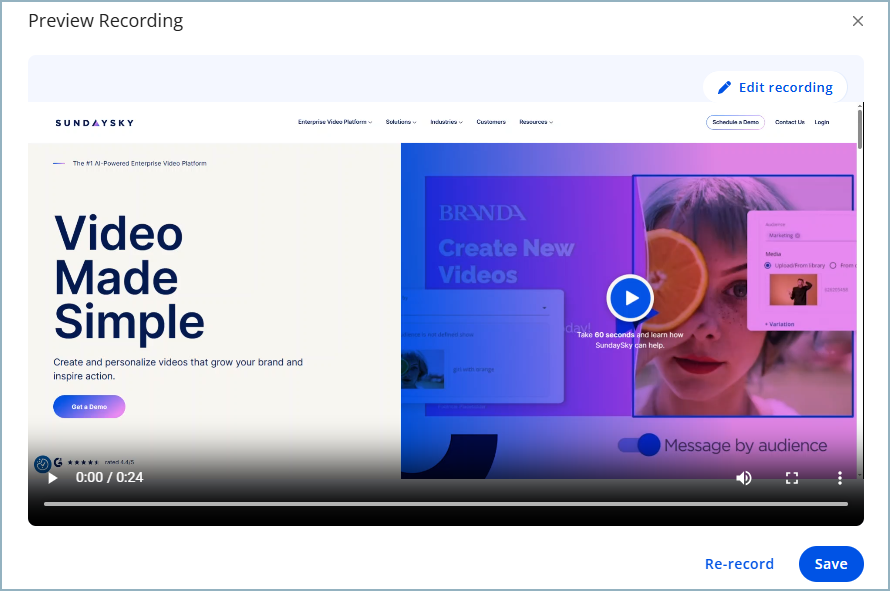Click the large circular play icon on the hero image

click(630, 298)
